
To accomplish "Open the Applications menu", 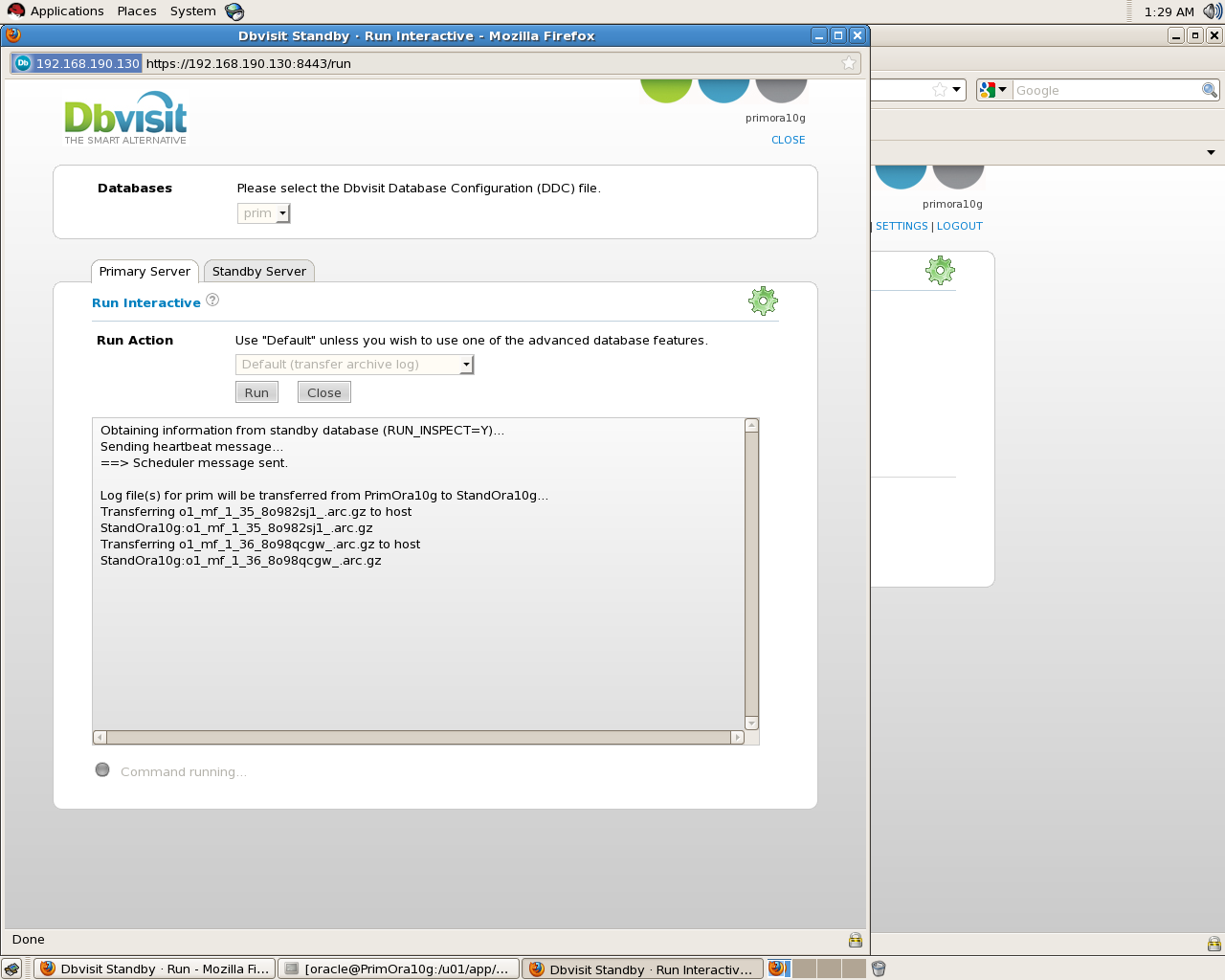I will [66, 11].
